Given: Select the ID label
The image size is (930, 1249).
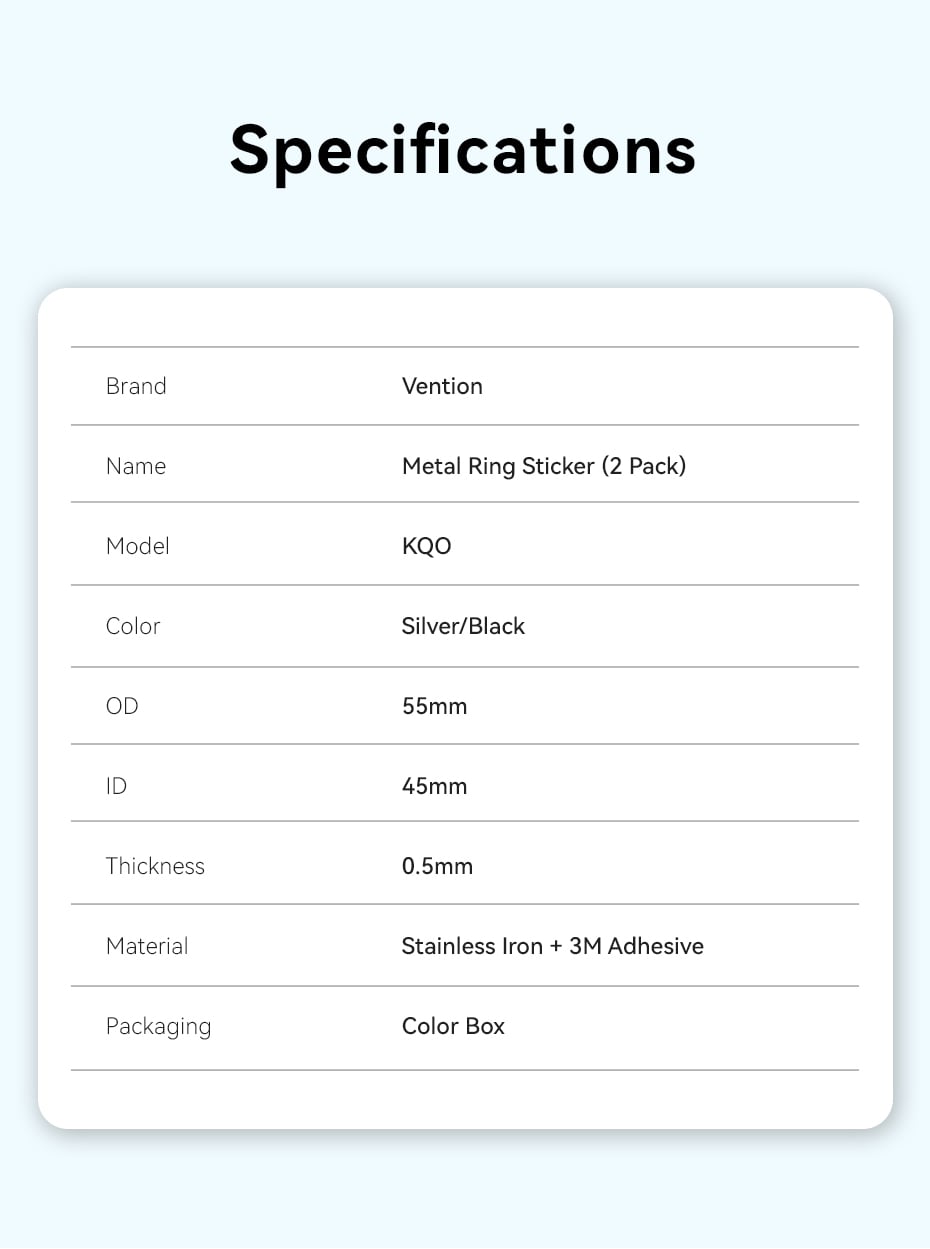Looking at the screenshot, I should [117, 786].
